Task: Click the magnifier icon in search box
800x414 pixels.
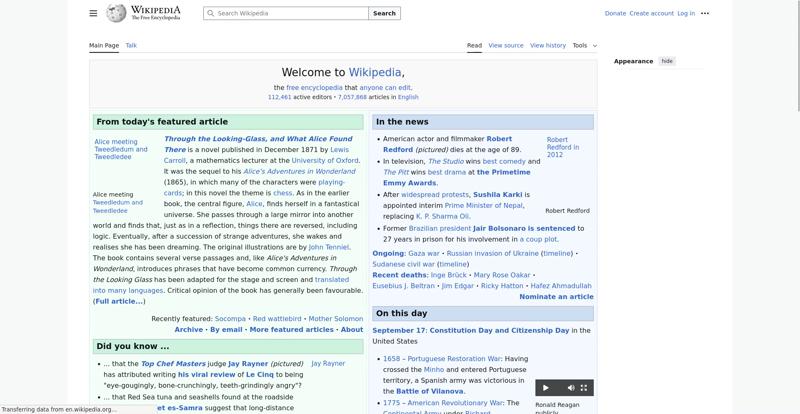Action: pyautogui.click(x=211, y=13)
